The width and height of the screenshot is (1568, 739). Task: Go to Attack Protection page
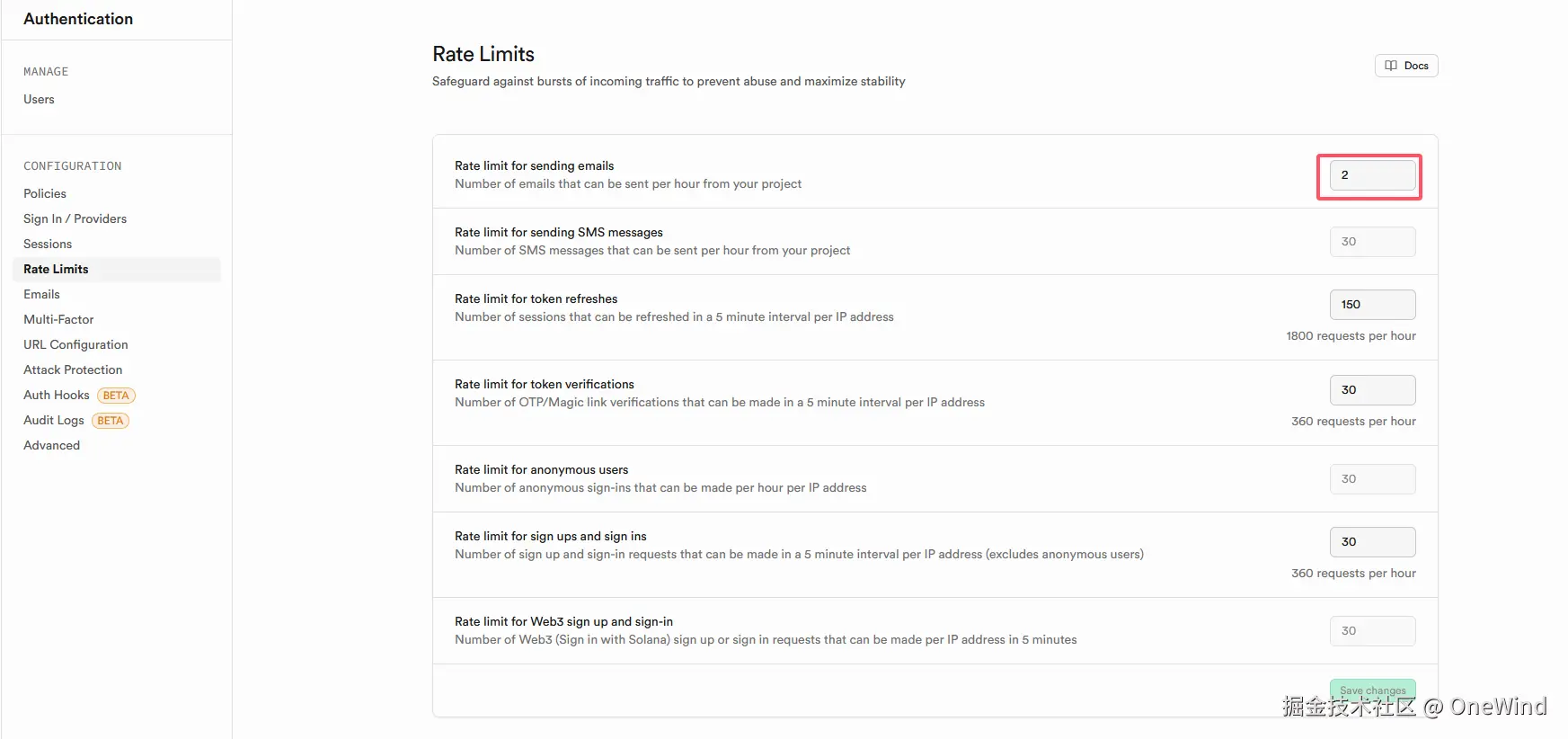(73, 370)
